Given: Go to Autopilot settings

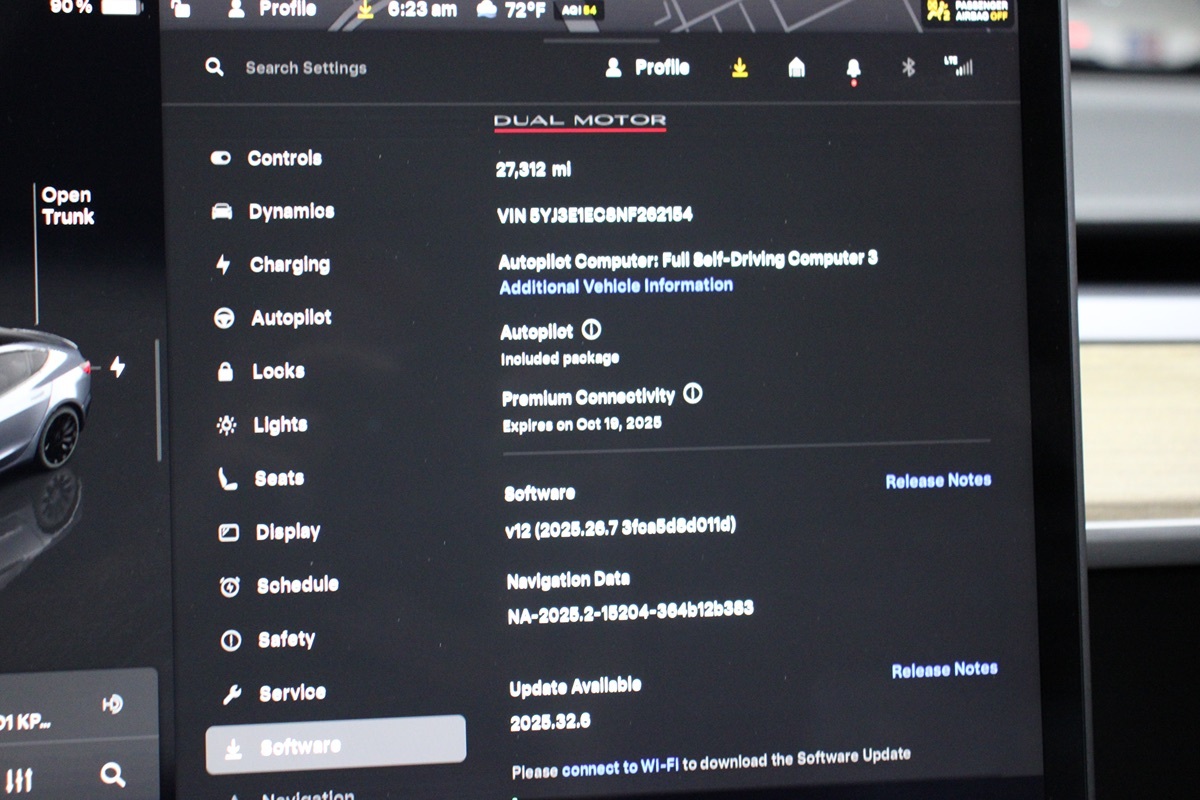Looking at the screenshot, I should click(290, 318).
